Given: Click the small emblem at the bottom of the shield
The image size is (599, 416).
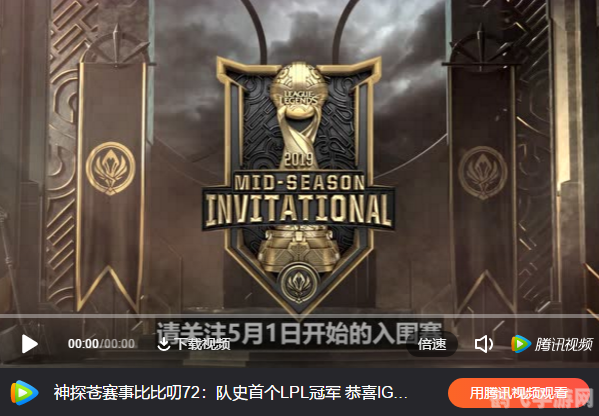Looking at the screenshot, I should click(x=299, y=283).
